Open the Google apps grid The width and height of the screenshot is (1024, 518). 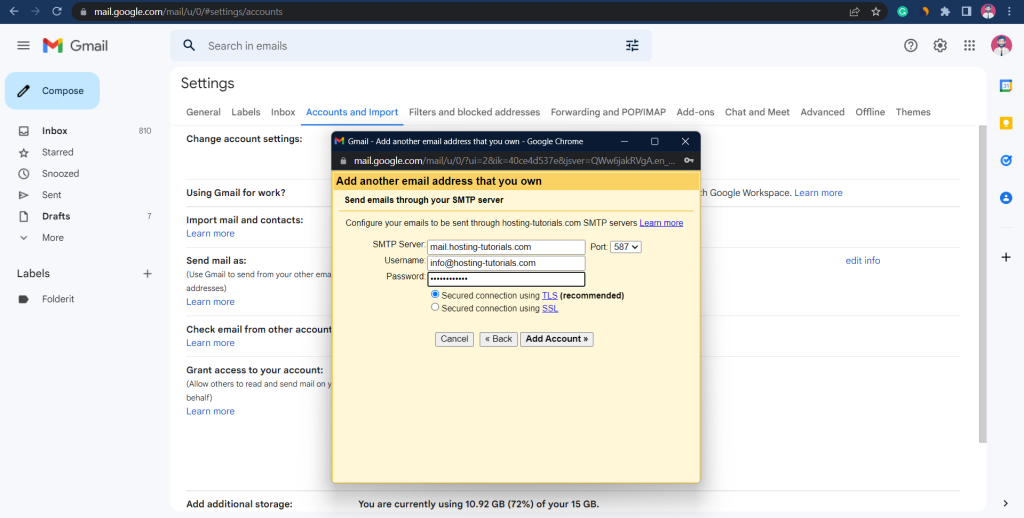click(x=969, y=46)
